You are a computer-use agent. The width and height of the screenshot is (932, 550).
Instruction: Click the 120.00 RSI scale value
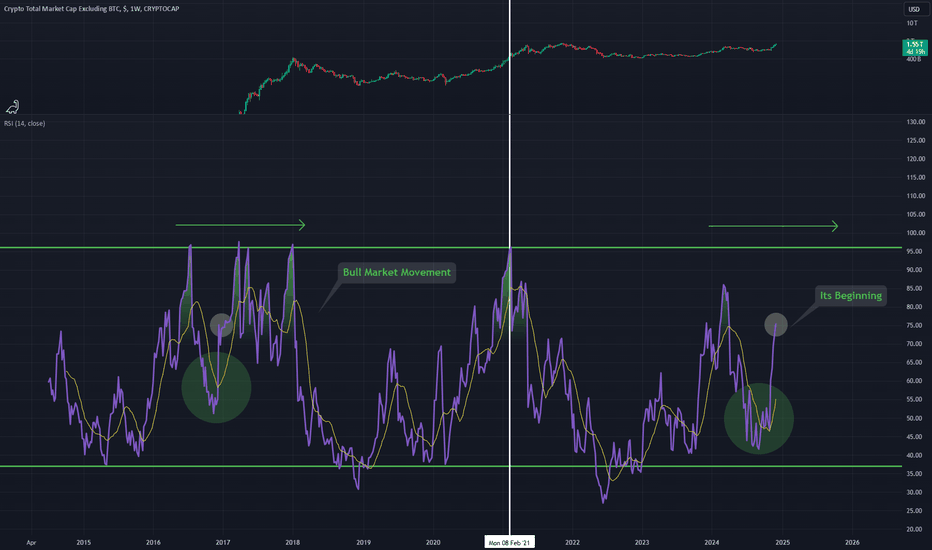click(x=915, y=159)
